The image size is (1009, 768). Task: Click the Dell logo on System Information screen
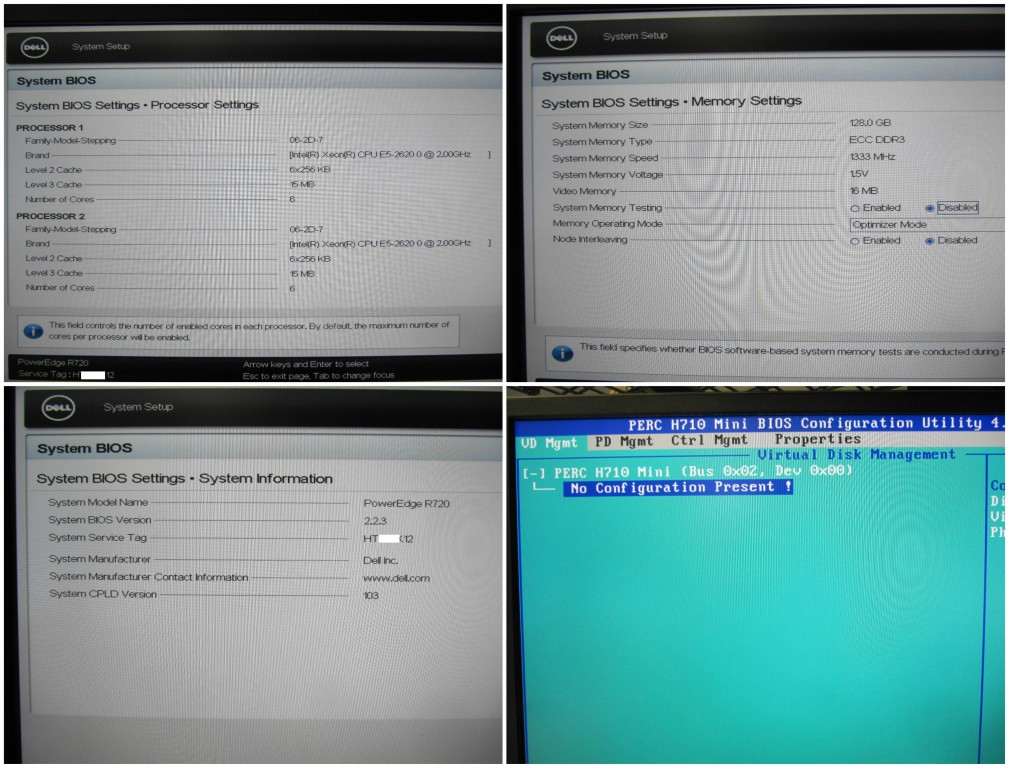click(x=59, y=407)
